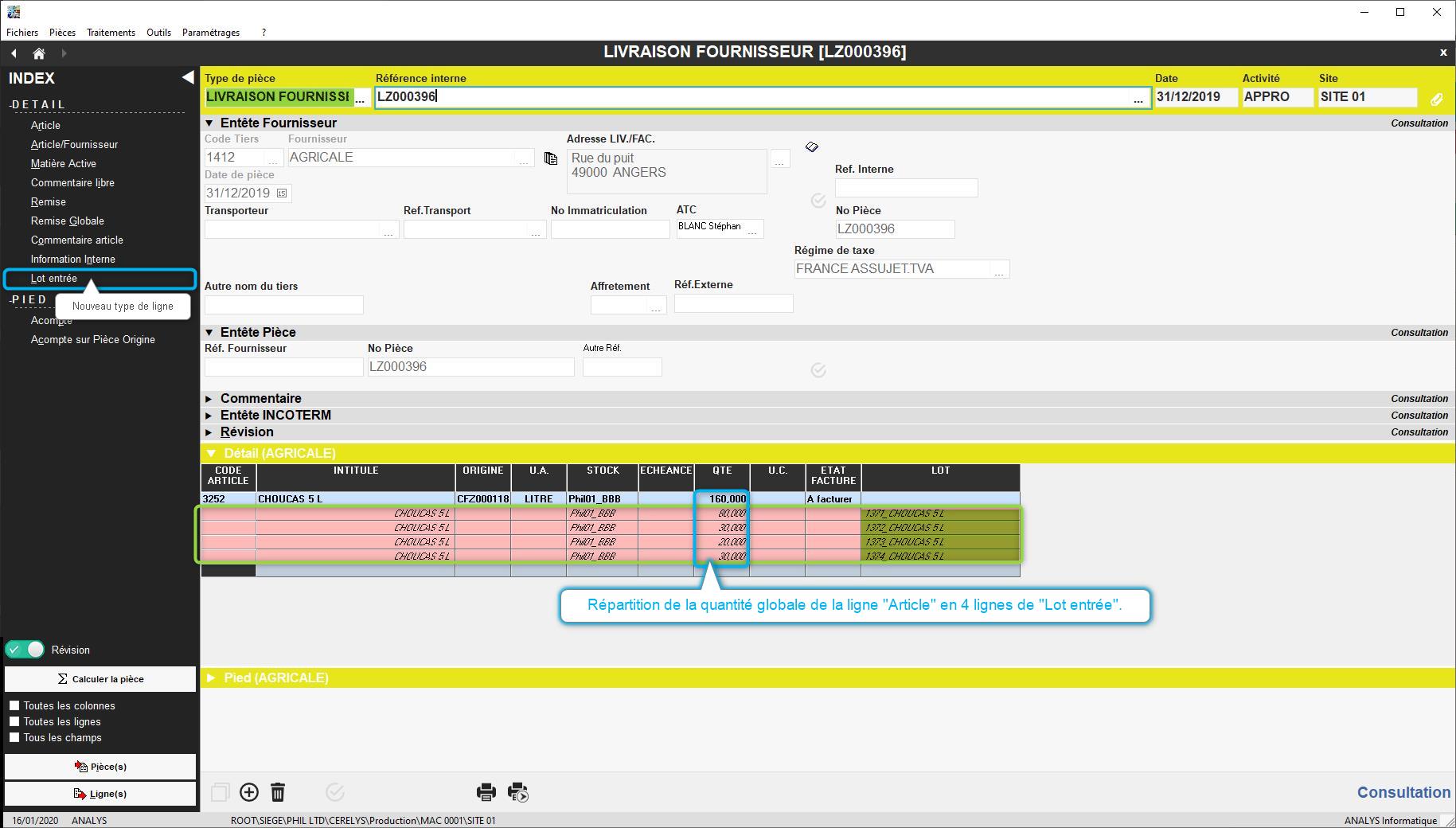1456x828 pixels.
Task: Click the paperclip attachment icon
Action: [x=1436, y=100]
